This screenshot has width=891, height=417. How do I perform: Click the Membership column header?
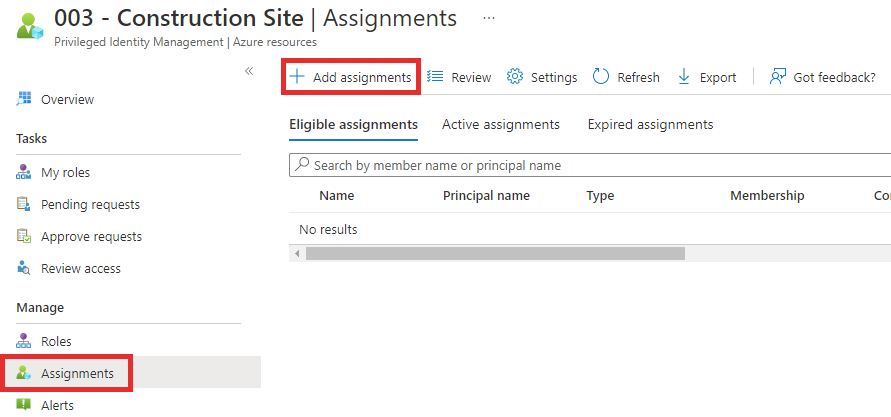tap(767, 195)
